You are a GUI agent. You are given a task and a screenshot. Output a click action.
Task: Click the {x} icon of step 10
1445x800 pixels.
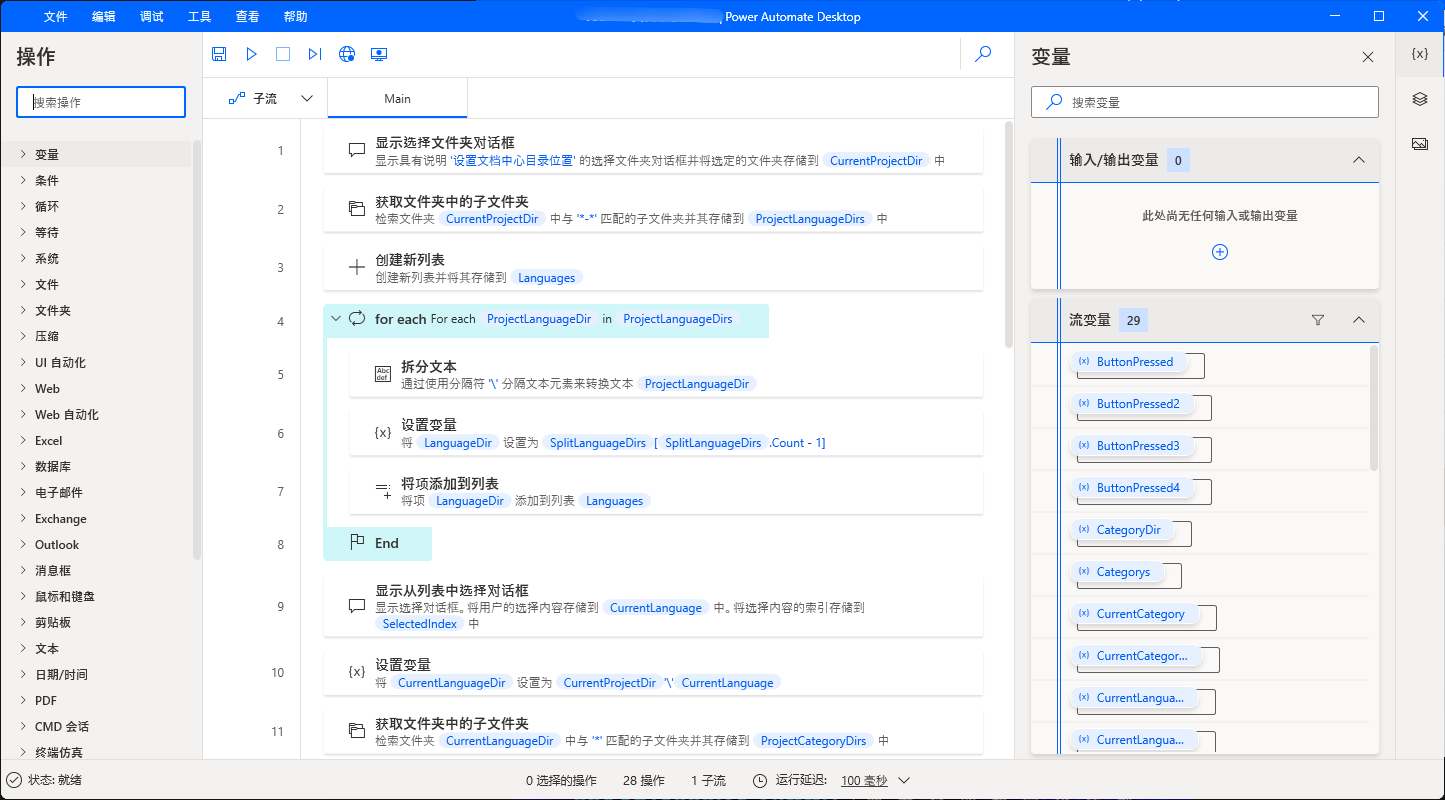click(357, 672)
